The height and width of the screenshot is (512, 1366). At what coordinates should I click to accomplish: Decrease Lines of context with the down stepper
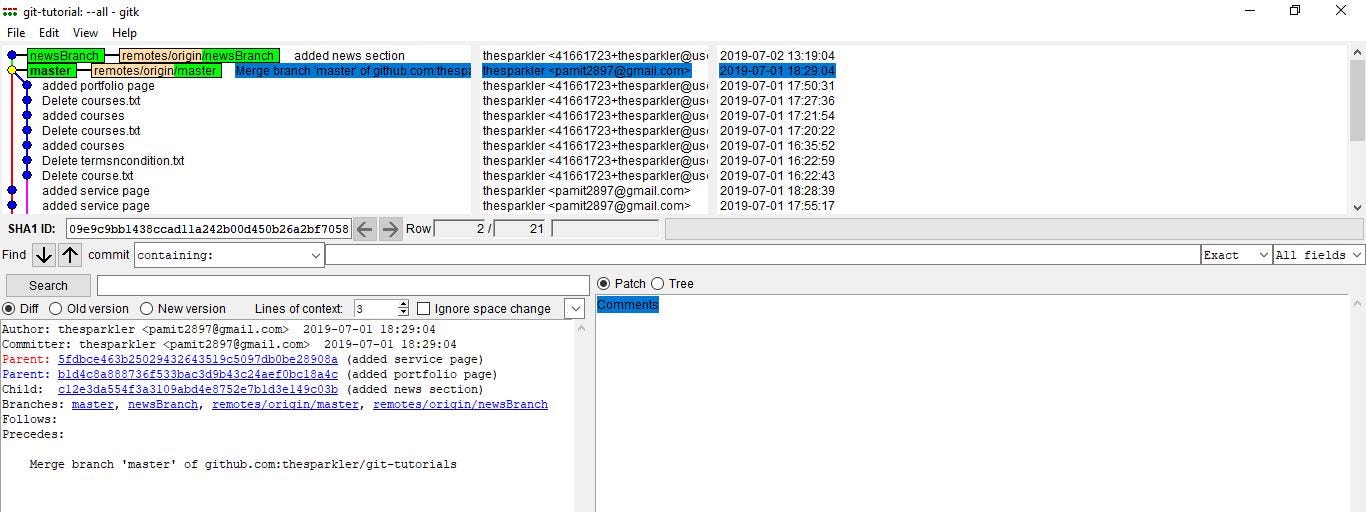coord(403,314)
